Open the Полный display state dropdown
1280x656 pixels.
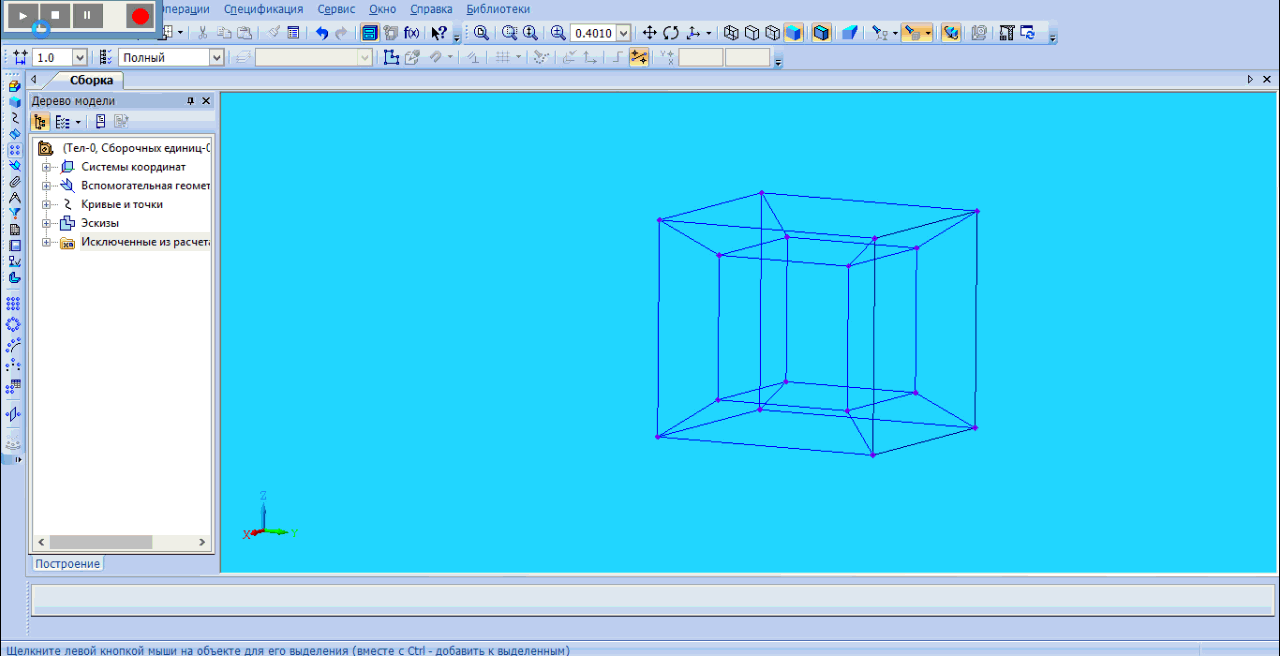coord(216,58)
